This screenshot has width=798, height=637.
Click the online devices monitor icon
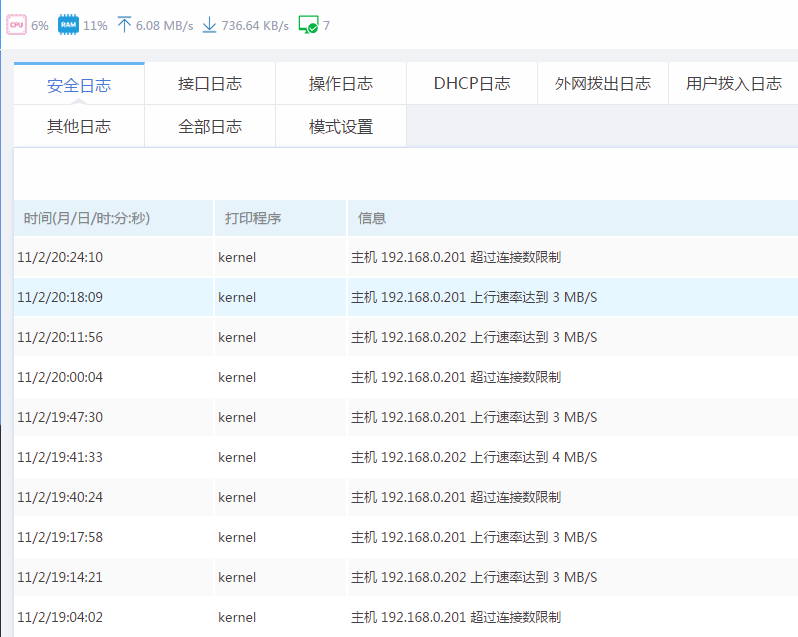[308, 25]
